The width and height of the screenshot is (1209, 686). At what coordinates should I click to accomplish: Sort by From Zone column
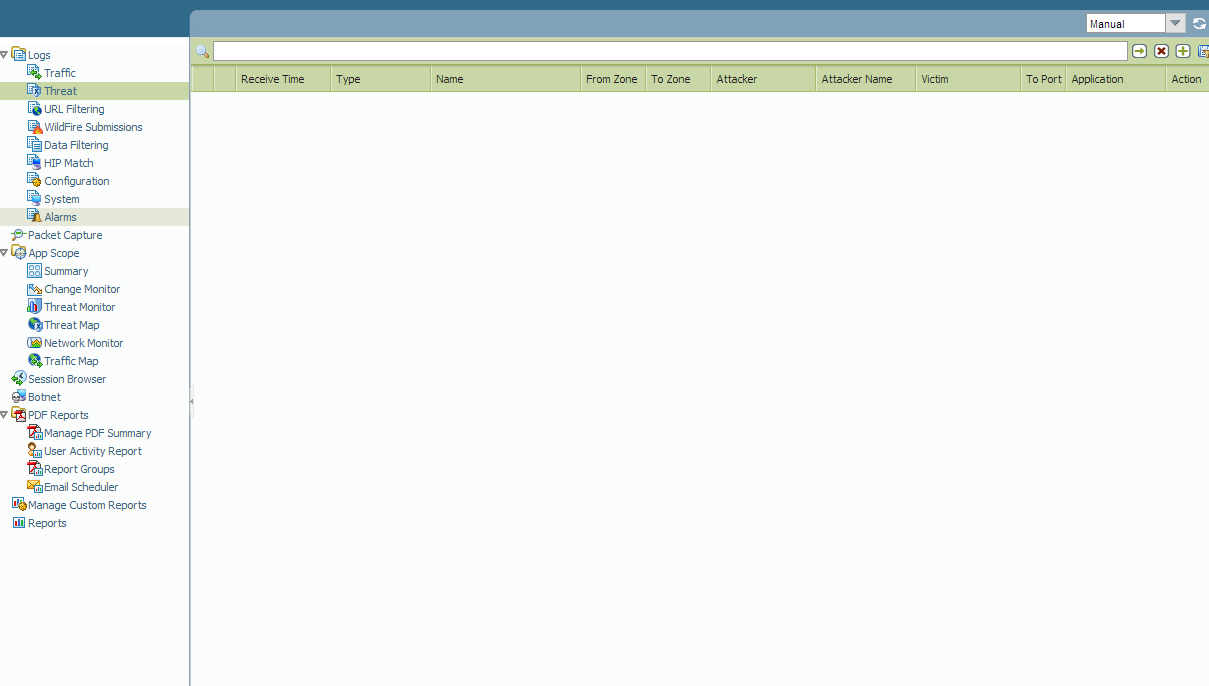tap(613, 79)
